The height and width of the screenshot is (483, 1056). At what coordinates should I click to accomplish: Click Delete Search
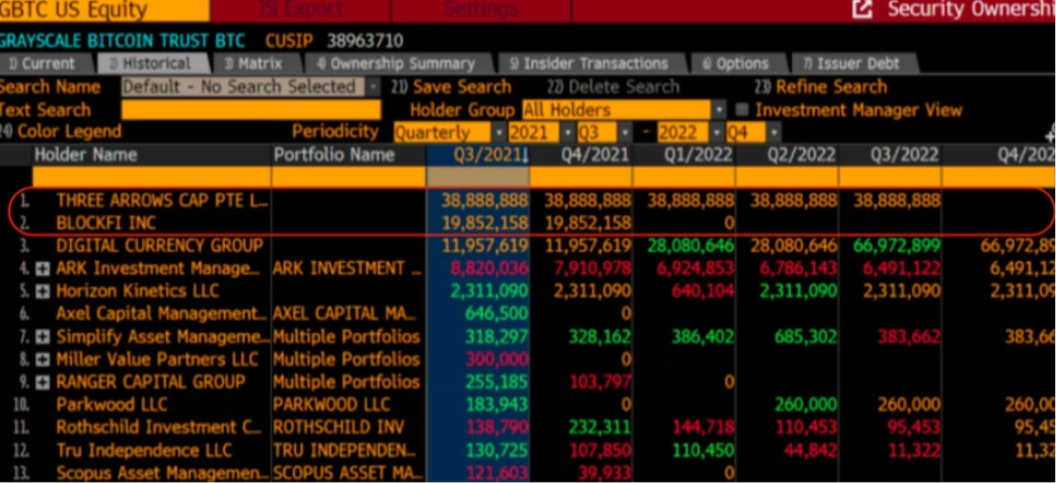pyautogui.click(x=612, y=87)
